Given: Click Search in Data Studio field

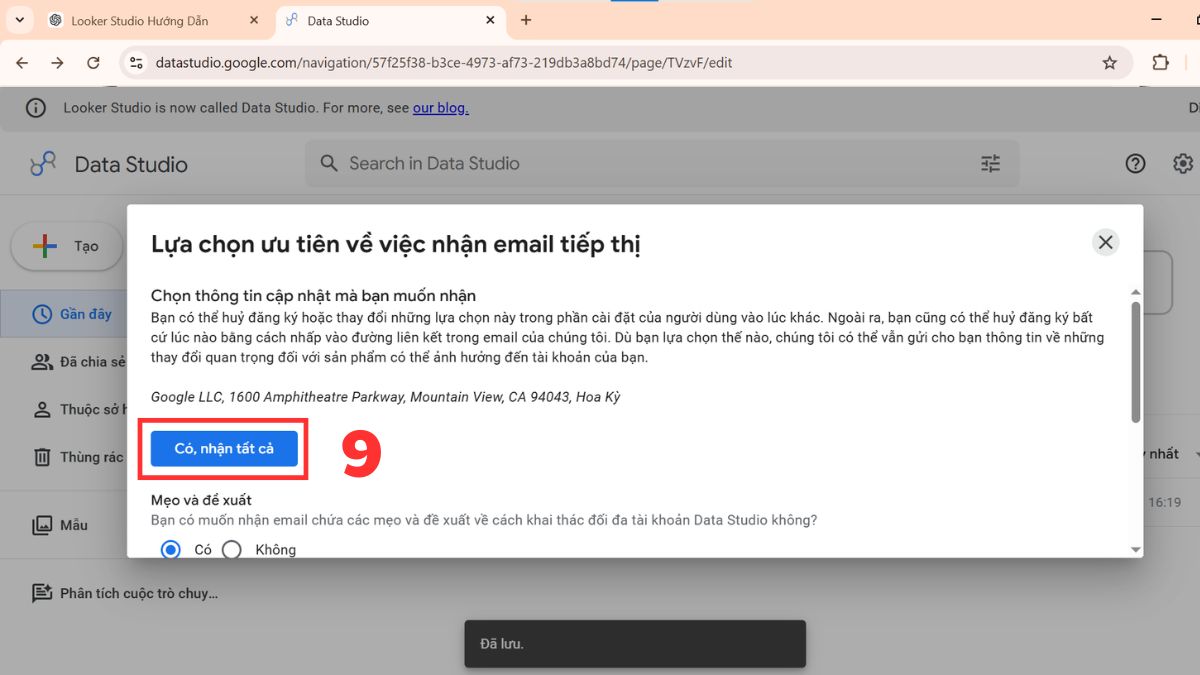Looking at the screenshot, I should tap(662, 163).
